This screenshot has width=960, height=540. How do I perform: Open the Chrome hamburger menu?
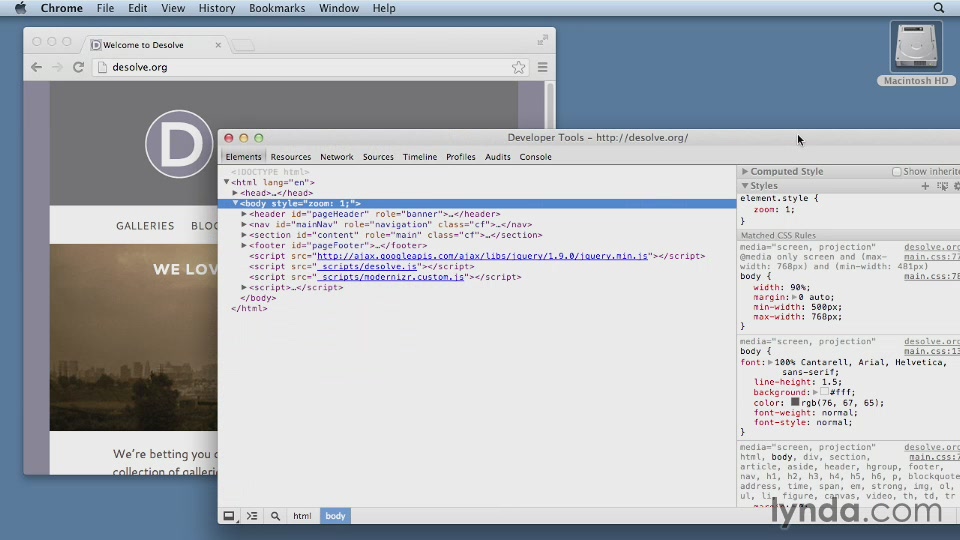pyautogui.click(x=542, y=67)
